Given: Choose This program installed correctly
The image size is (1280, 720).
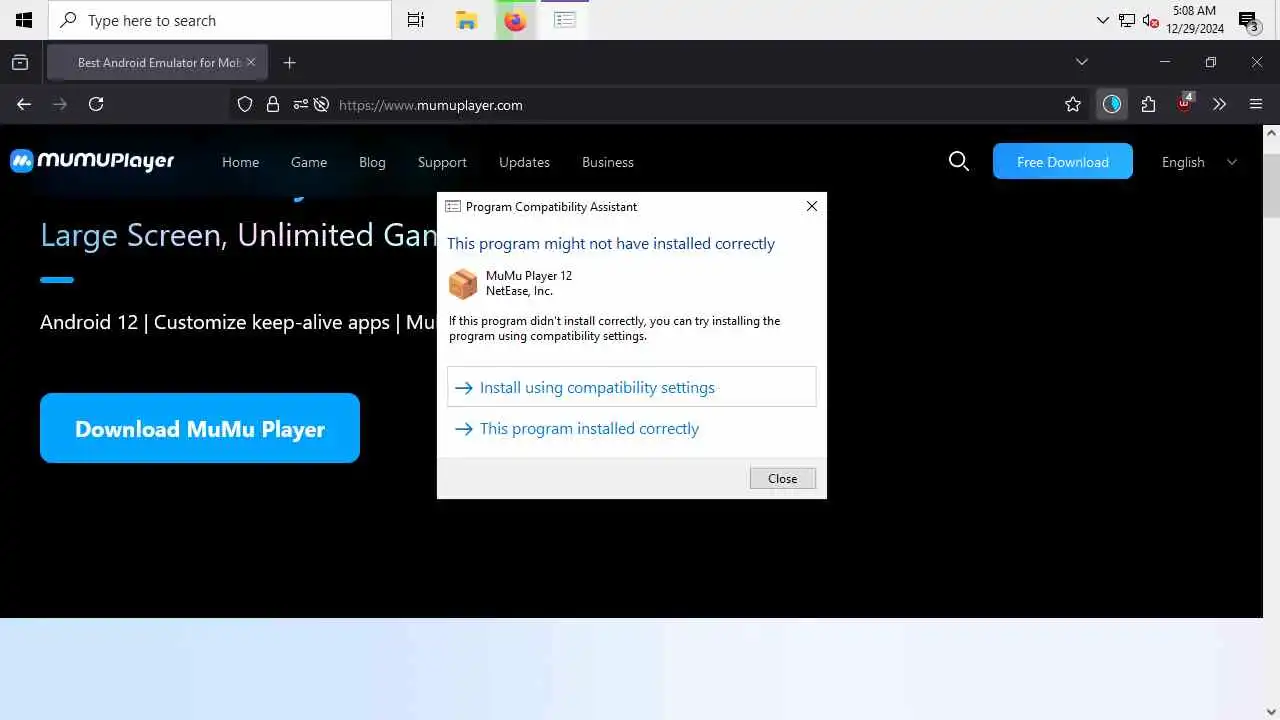Looking at the screenshot, I should click(632, 428).
